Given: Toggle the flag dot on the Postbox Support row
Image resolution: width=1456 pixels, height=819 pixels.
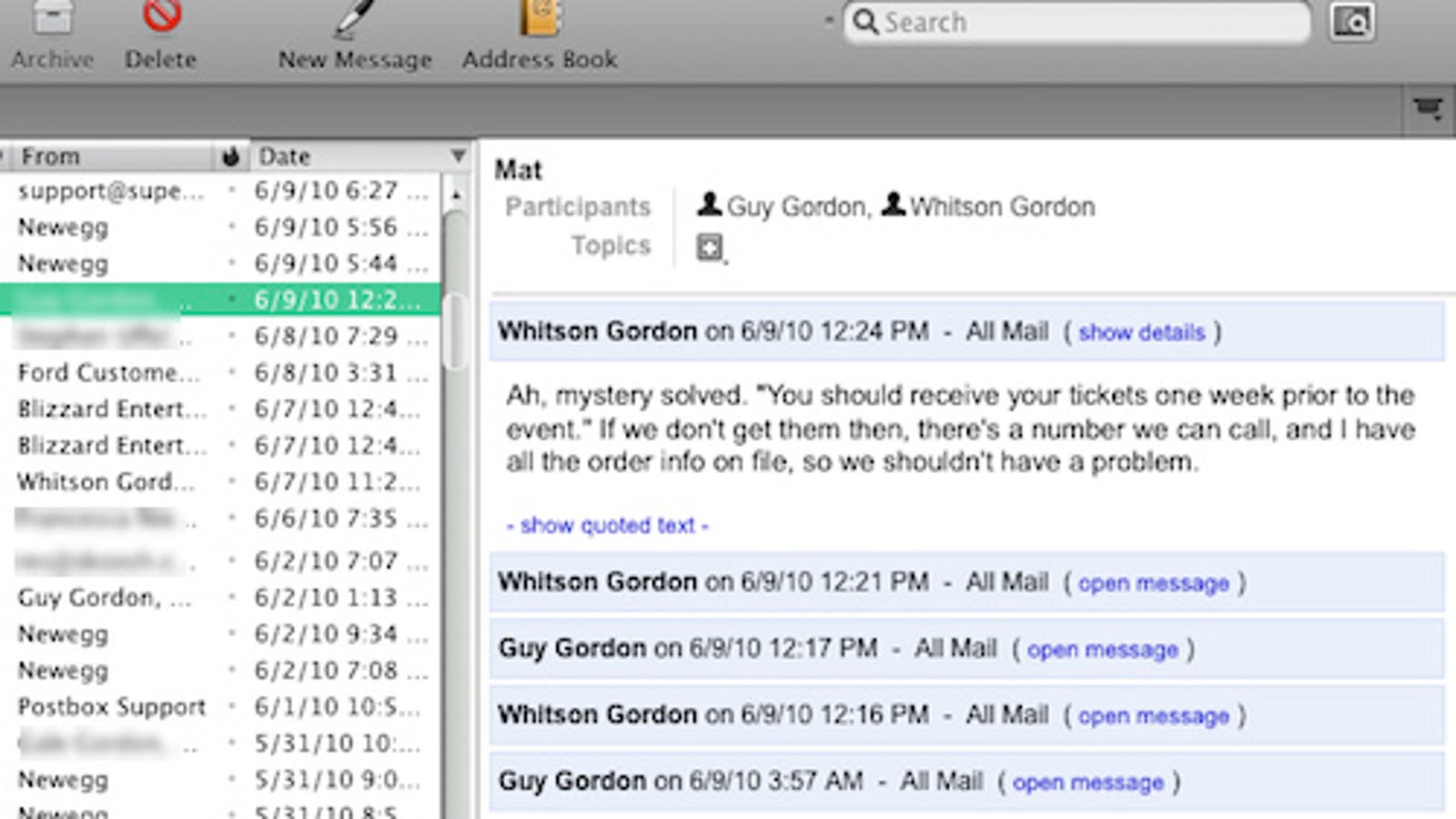Looking at the screenshot, I should click(232, 706).
